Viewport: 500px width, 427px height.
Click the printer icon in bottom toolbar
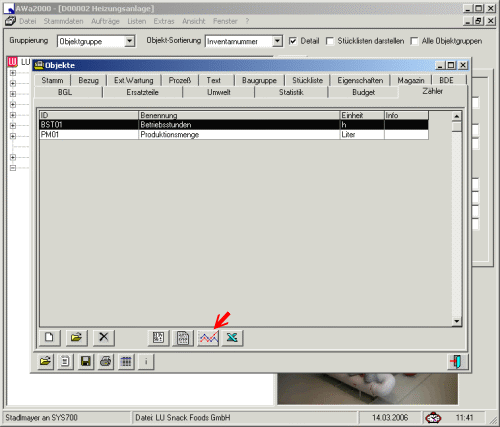click(106, 361)
